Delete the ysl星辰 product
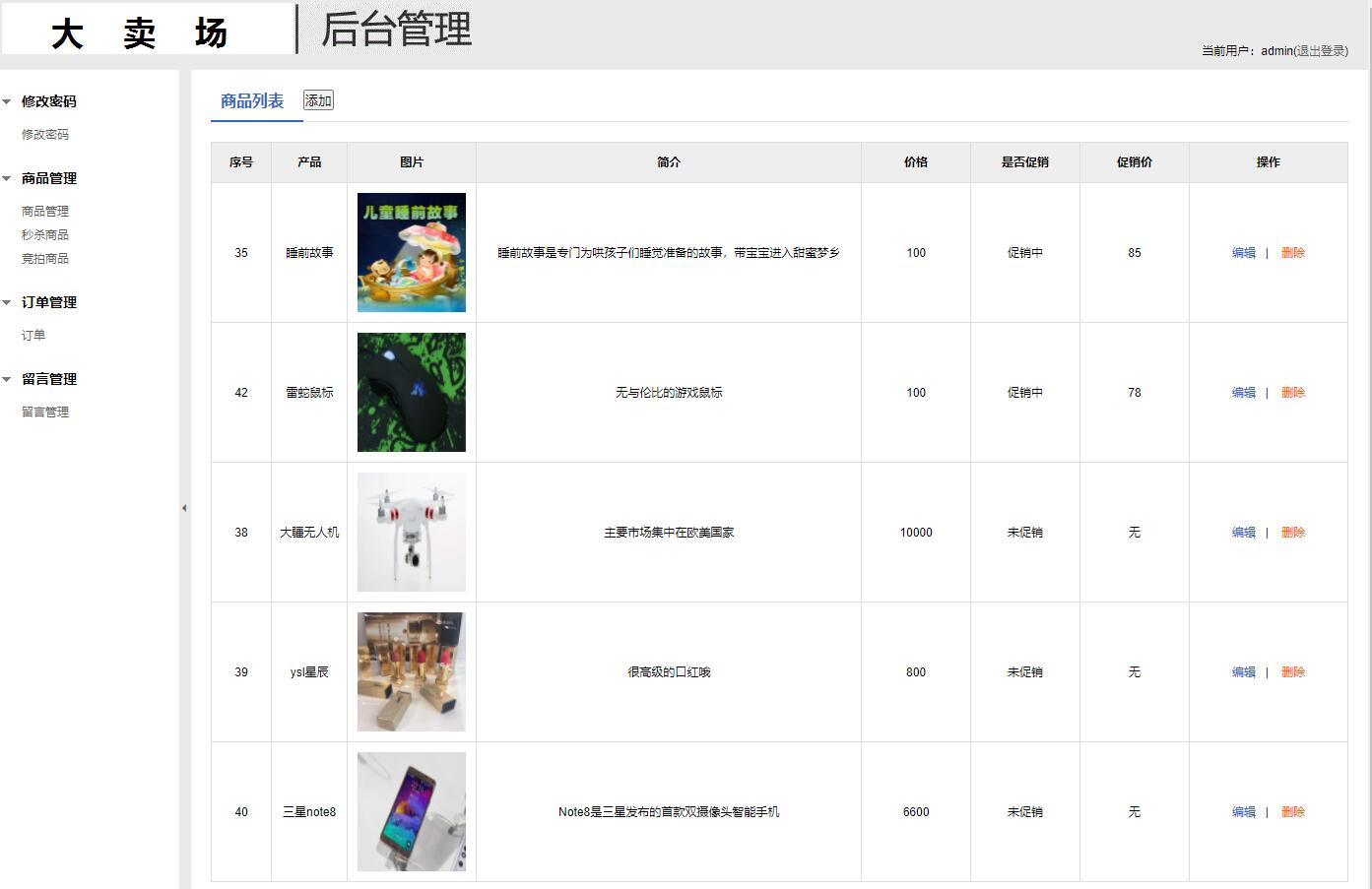This screenshot has width=1372, height=889. click(x=1293, y=671)
